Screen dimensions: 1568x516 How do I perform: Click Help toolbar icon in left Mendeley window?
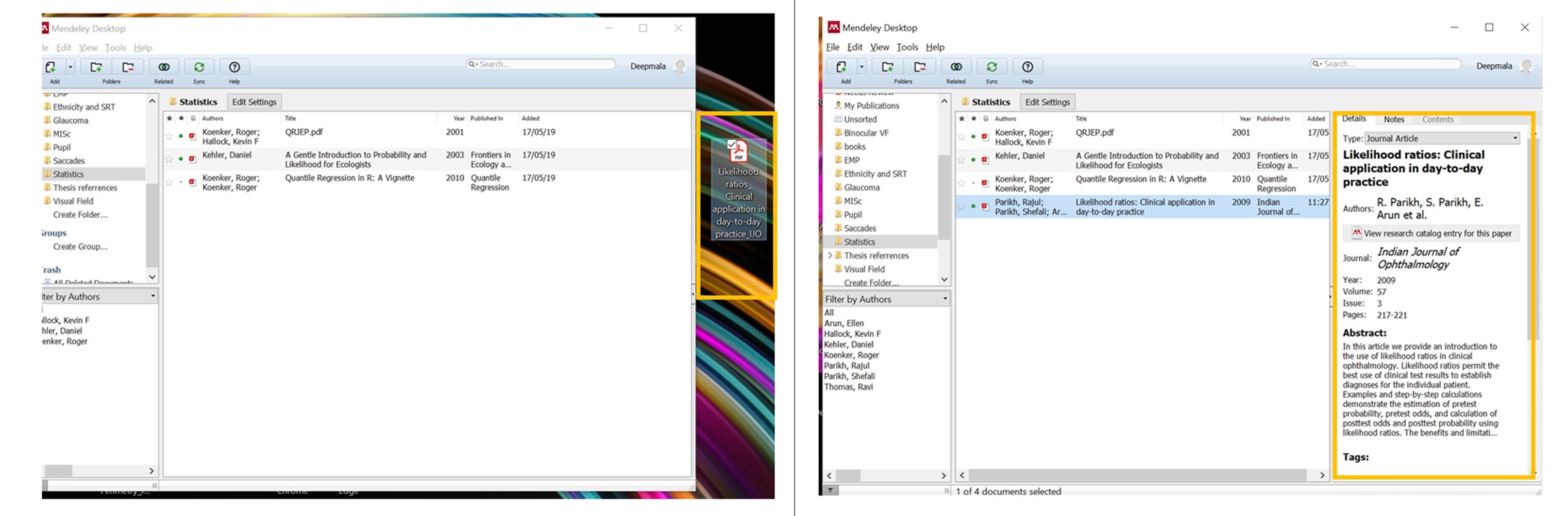coord(235,67)
